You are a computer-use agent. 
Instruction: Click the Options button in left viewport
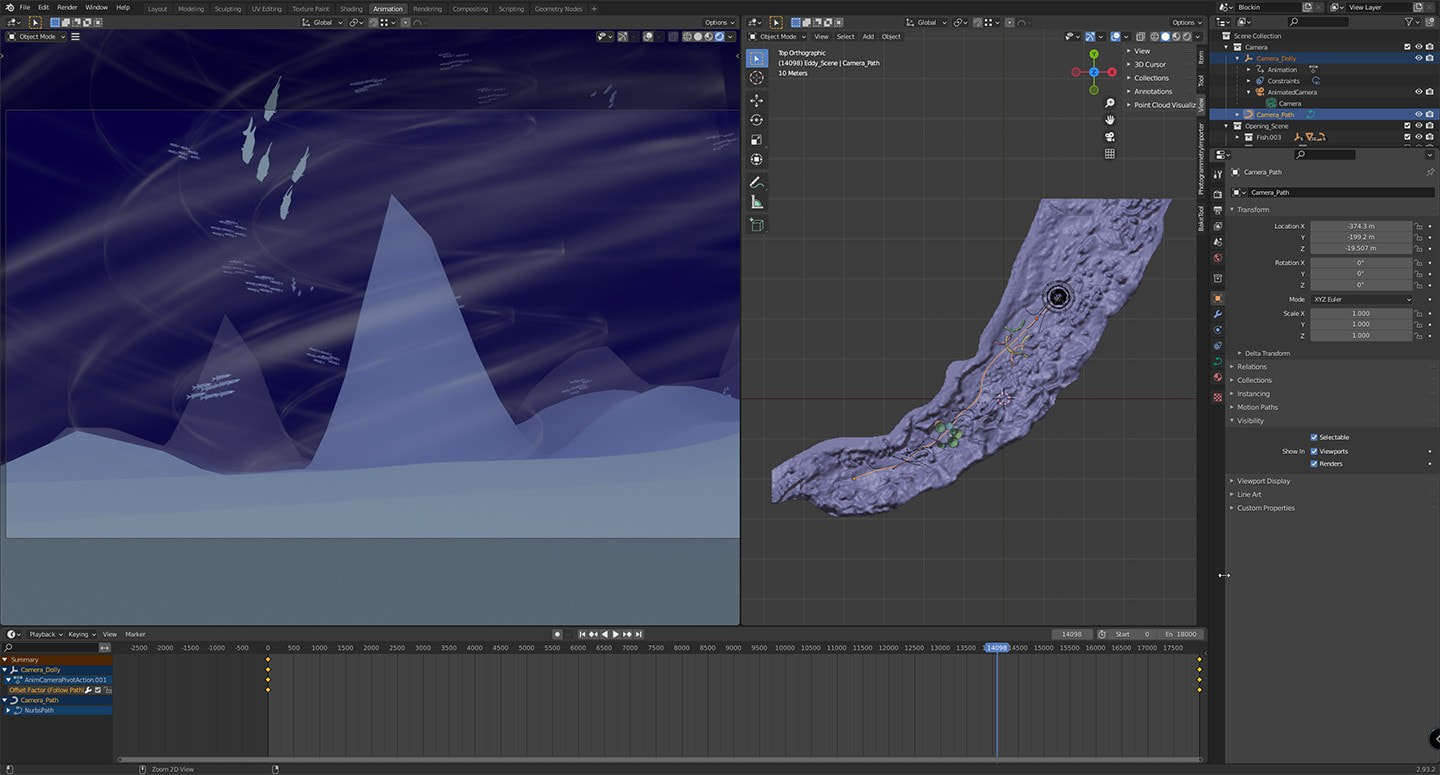[719, 22]
